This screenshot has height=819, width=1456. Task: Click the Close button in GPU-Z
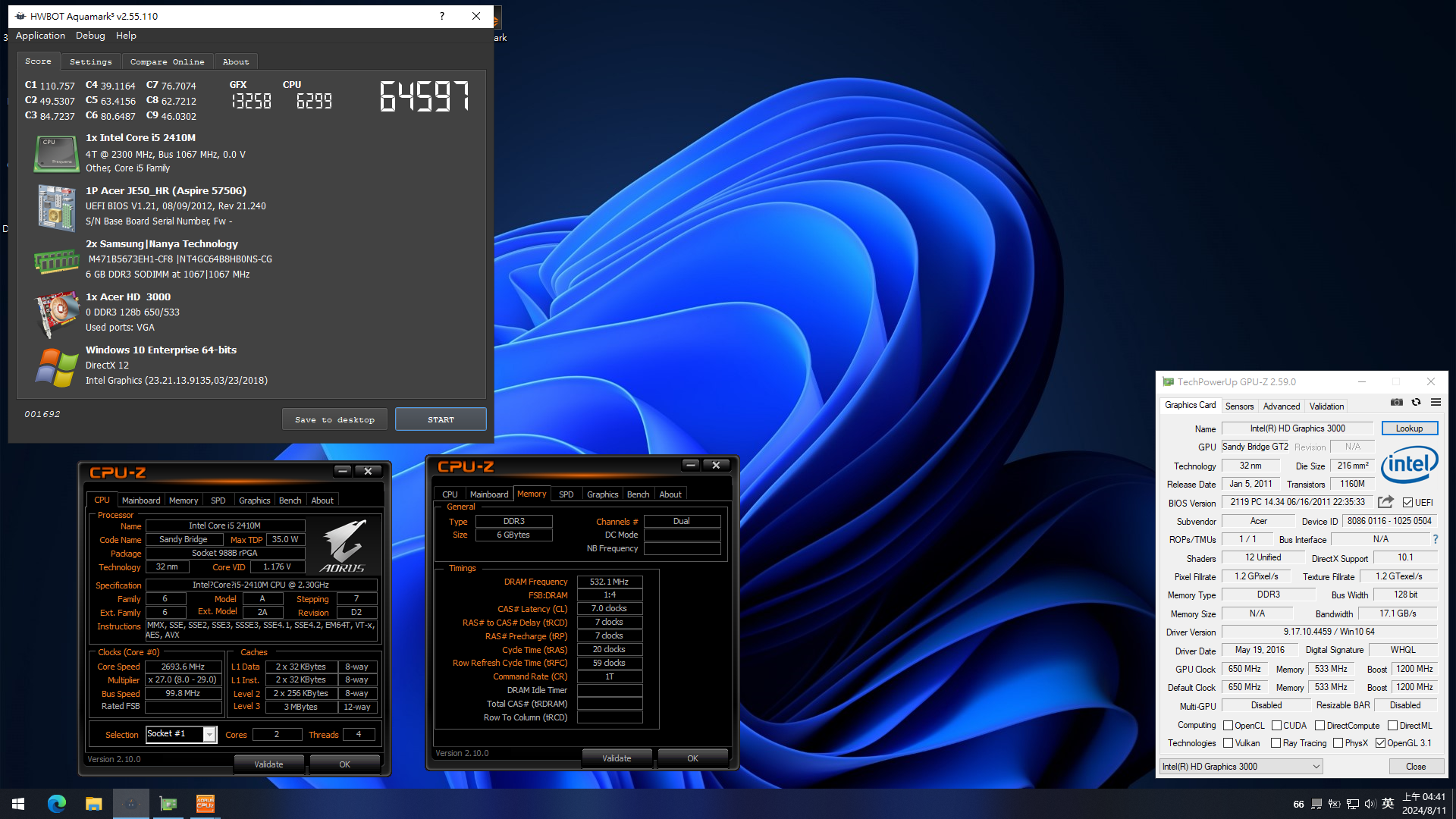pyautogui.click(x=1415, y=767)
